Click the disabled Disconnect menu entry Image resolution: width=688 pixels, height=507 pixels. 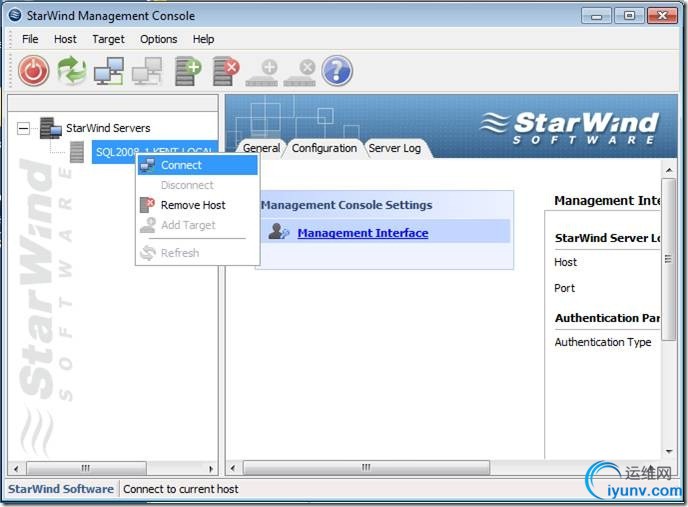197,185
